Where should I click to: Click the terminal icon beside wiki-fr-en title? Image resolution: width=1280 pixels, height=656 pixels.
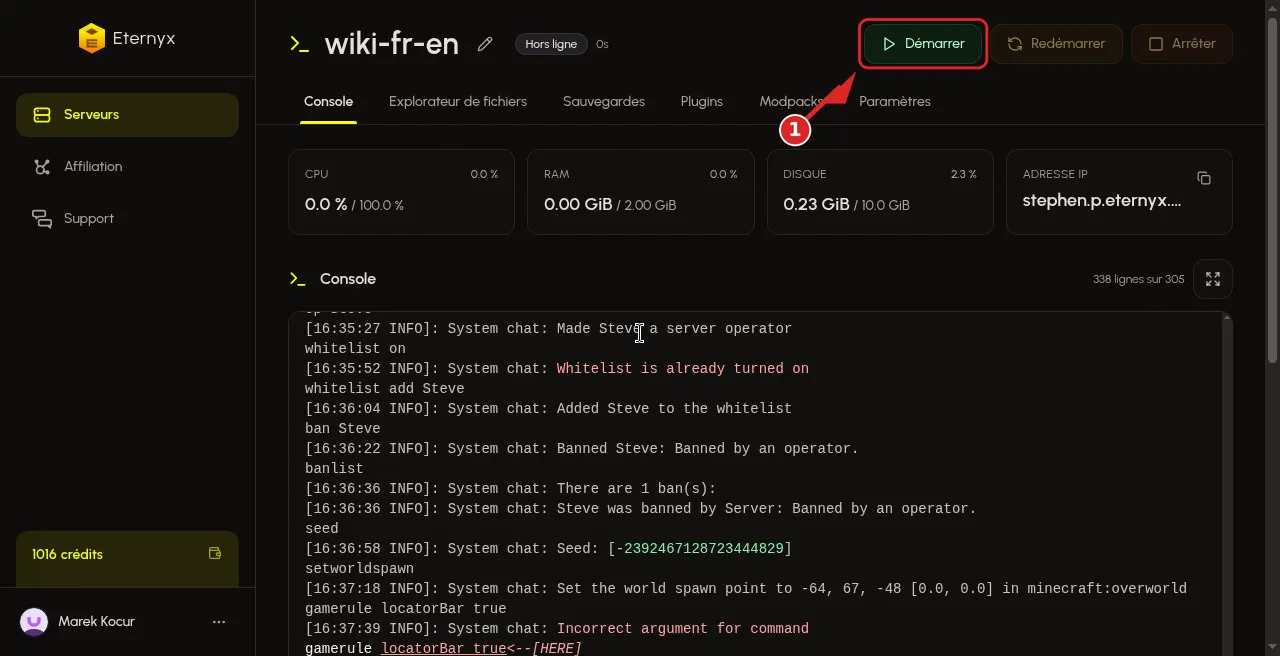click(299, 44)
